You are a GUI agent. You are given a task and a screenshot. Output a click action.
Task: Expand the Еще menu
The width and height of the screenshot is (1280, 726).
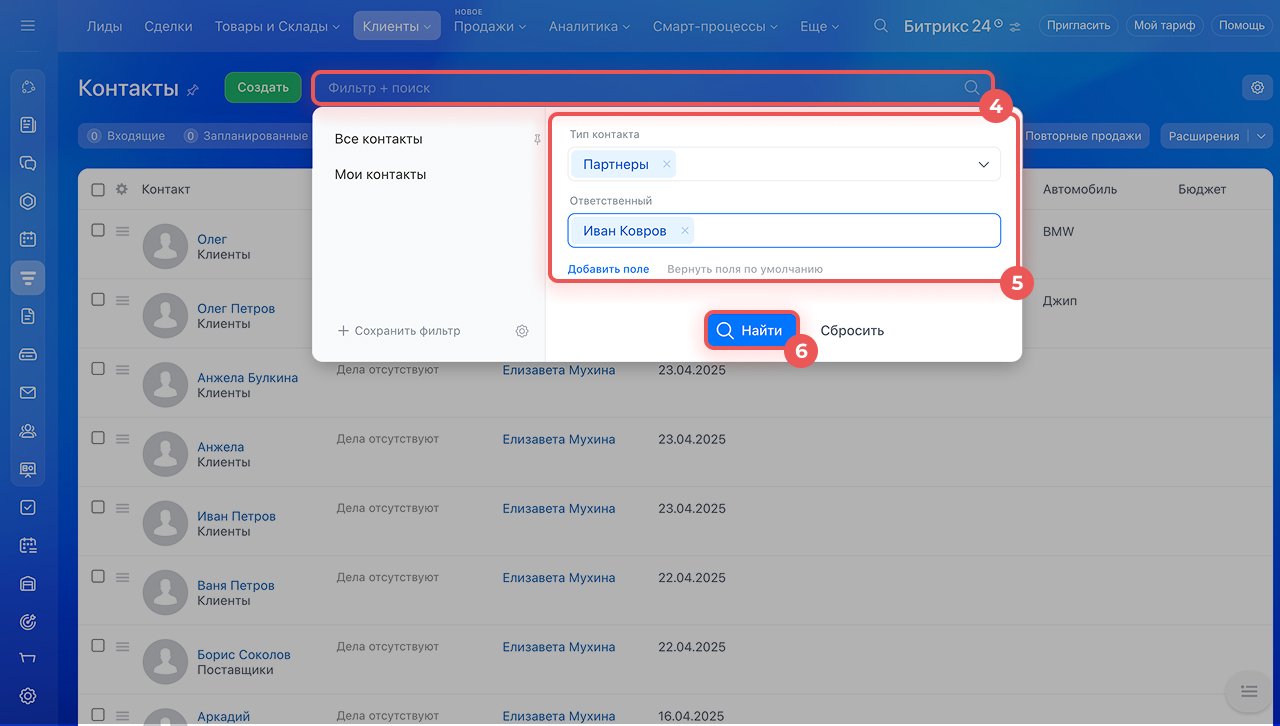[819, 26]
